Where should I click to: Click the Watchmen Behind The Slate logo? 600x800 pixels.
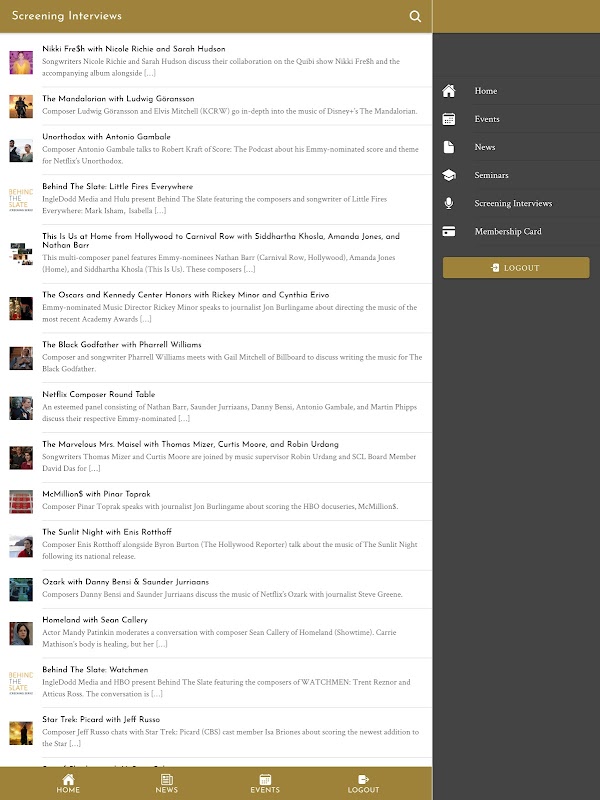[21, 683]
